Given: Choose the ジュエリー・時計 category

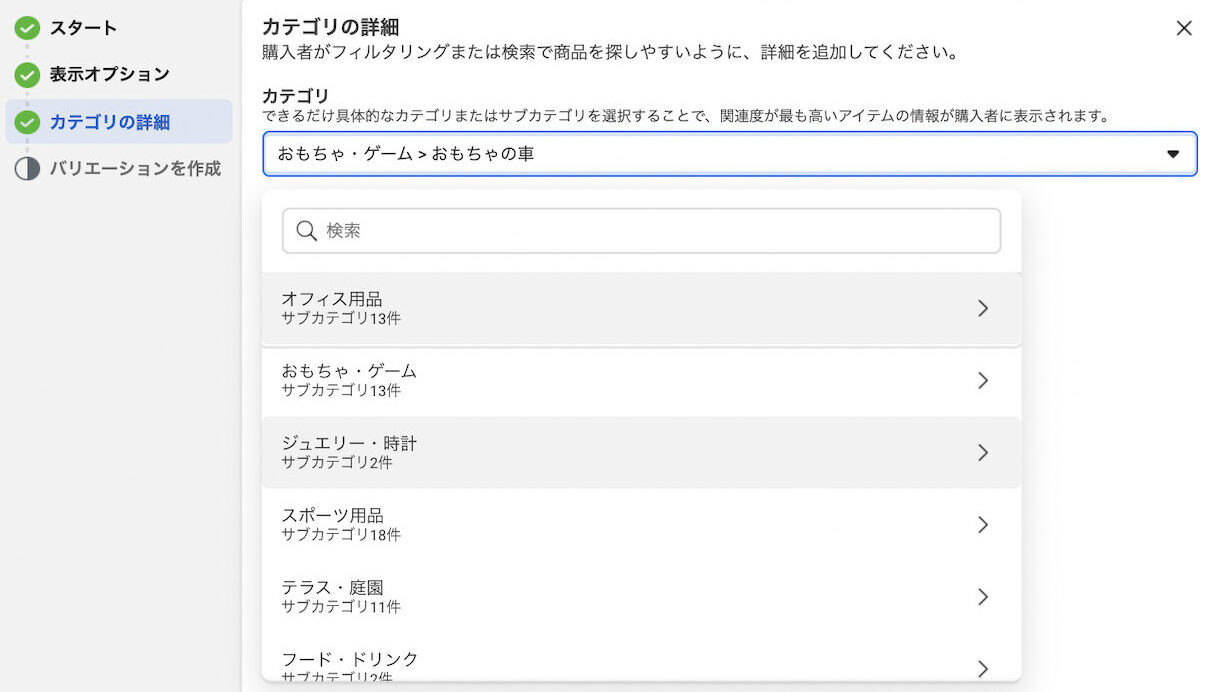Looking at the screenshot, I should [349, 444].
